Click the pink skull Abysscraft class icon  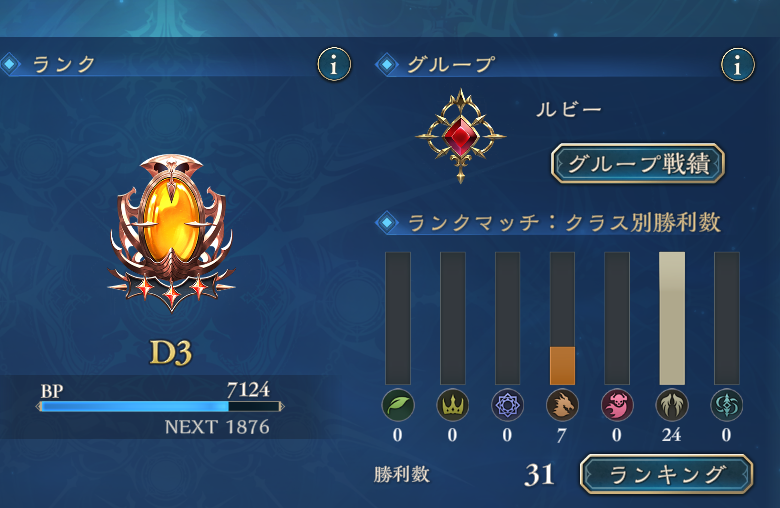[617, 405]
